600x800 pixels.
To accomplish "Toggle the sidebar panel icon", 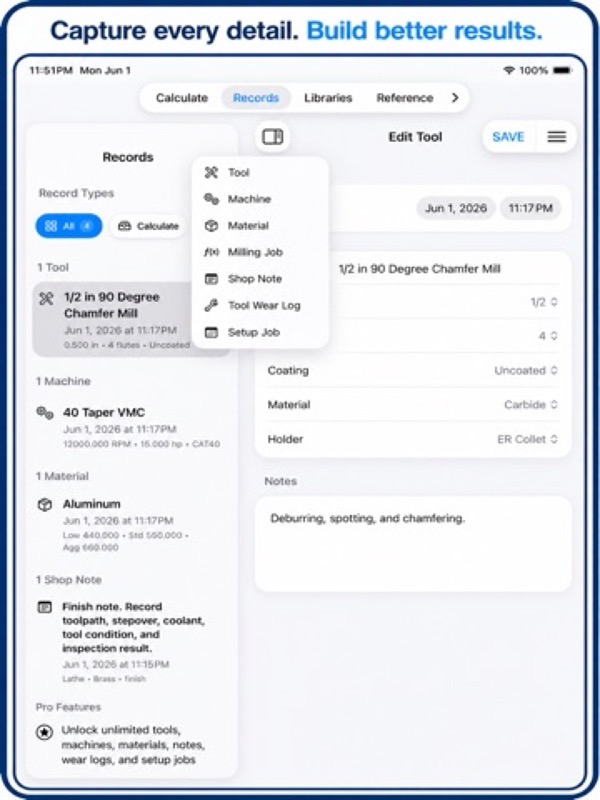I will tap(272, 137).
